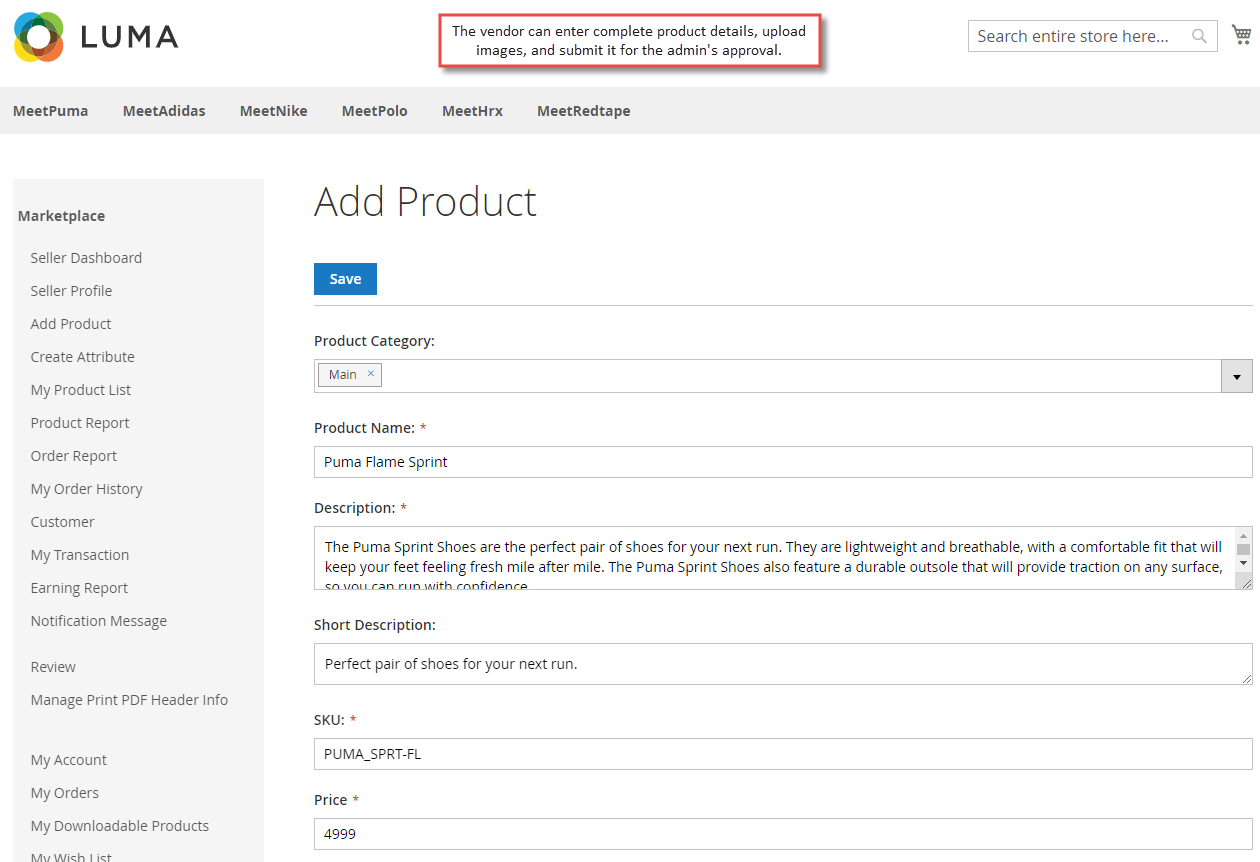
Task: Open Seller Profile page
Action: point(71,291)
